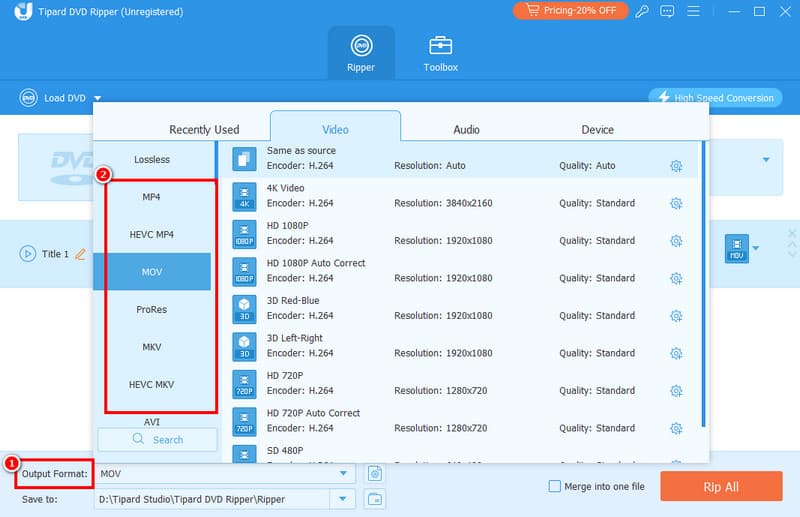
Task: Play the Title 1 preview
Action: (x=28, y=254)
